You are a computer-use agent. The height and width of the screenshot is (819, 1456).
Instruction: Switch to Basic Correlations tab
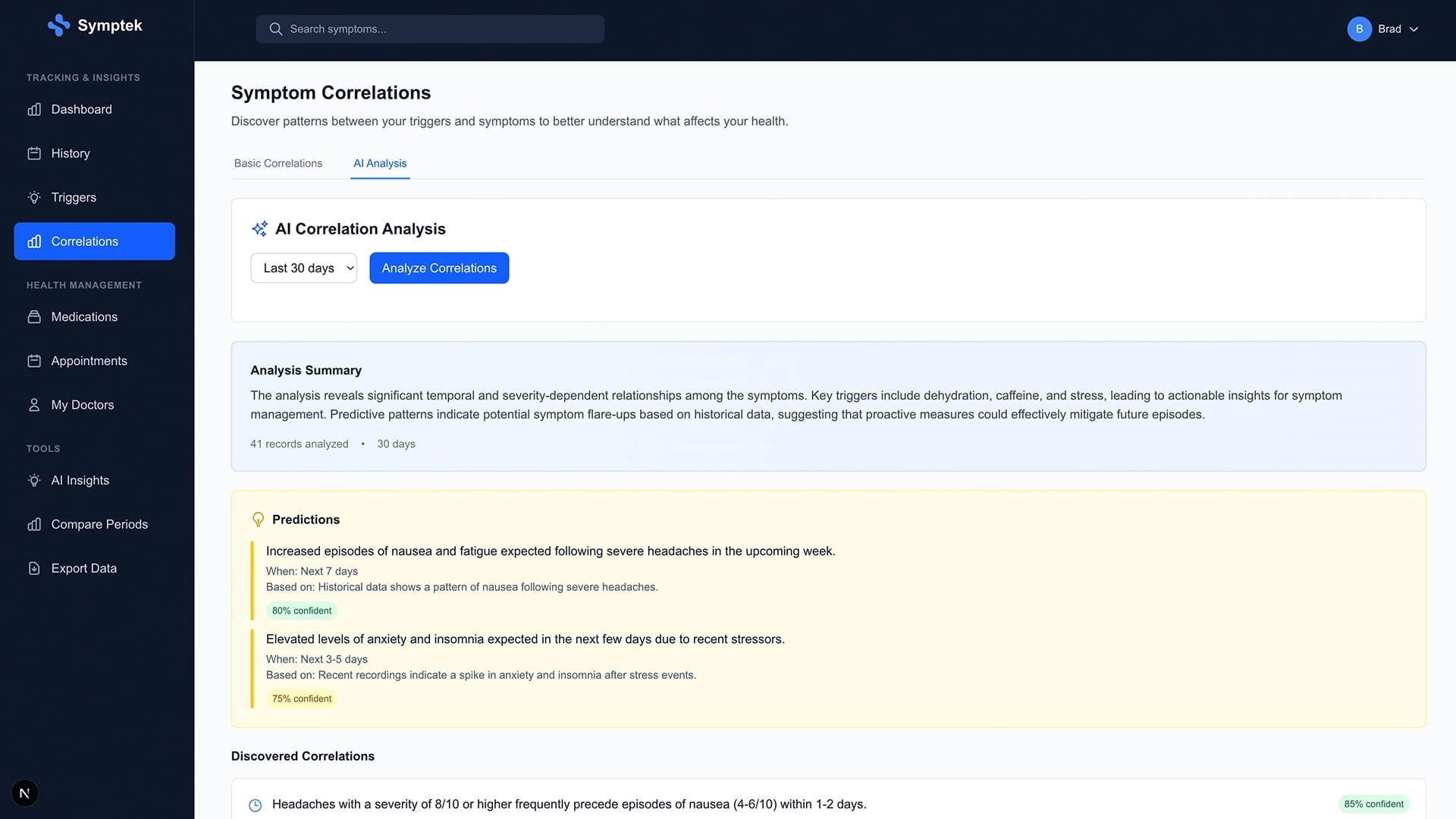[278, 164]
